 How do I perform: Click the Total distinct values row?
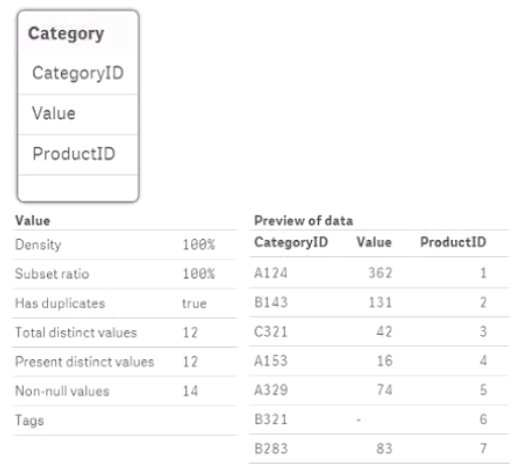click(x=125, y=333)
